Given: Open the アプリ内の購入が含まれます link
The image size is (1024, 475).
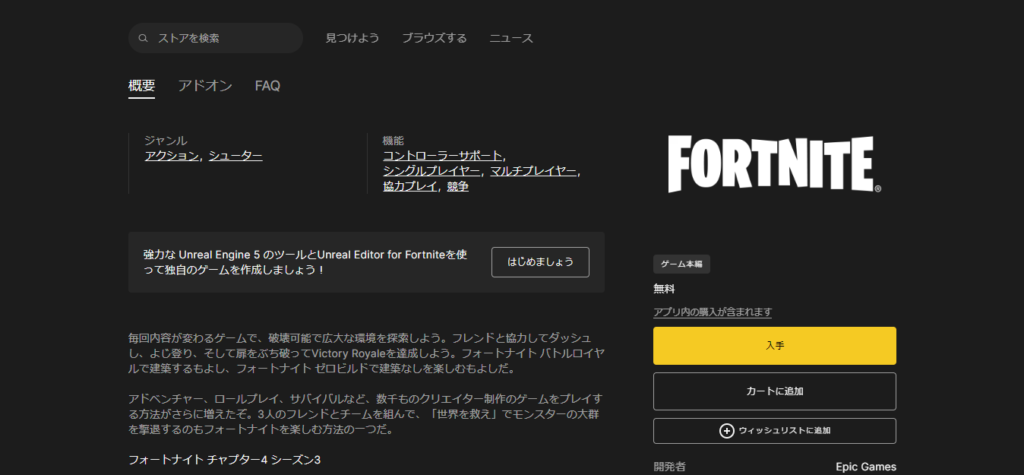Looking at the screenshot, I should pyautogui.click(x=712, y=312).
